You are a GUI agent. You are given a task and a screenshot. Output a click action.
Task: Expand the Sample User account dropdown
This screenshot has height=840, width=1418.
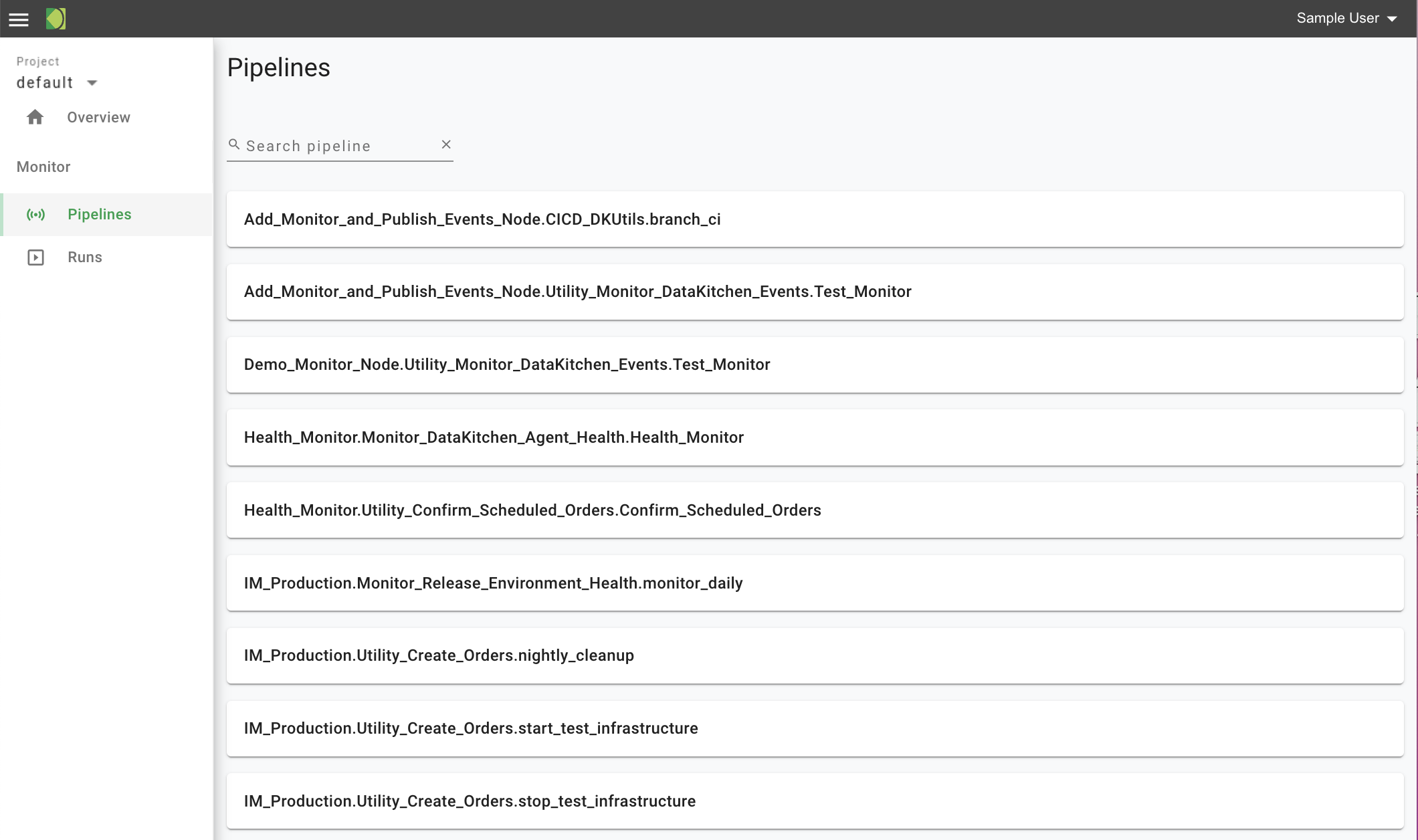tap(1338, 19)
